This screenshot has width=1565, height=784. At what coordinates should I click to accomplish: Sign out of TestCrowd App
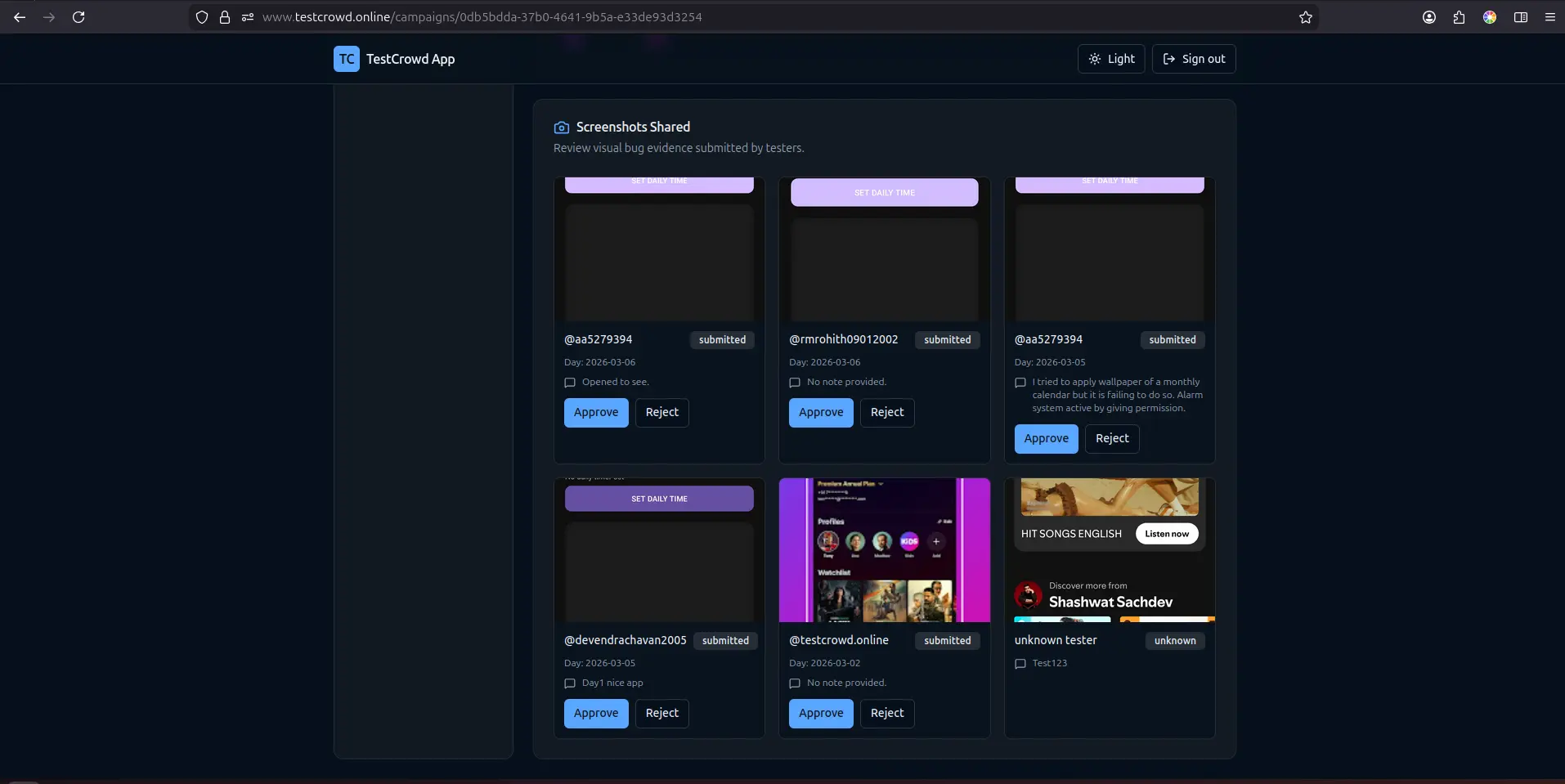point(1194,58)
